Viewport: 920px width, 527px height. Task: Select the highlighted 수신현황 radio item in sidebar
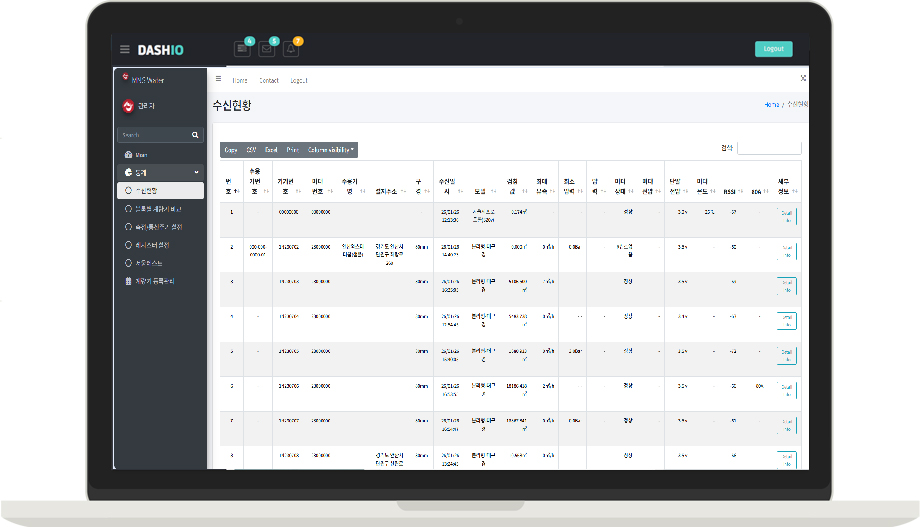tap(159, 190)
